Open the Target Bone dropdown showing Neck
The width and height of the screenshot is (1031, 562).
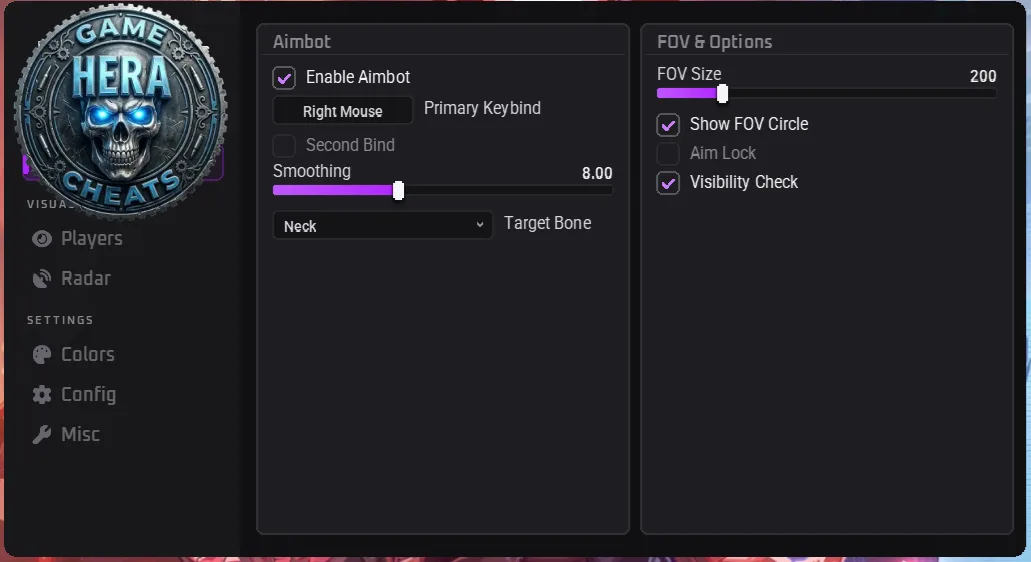[383, 225]
